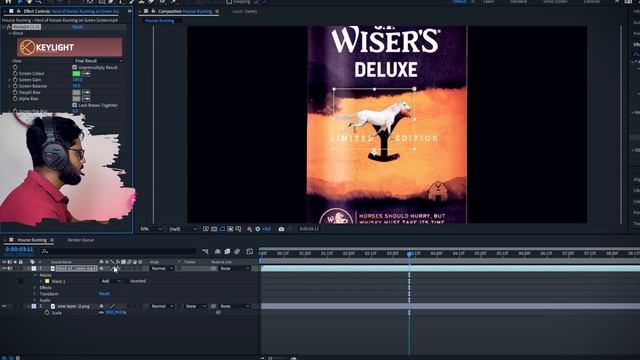Expand the Effects group of layer 1

pyautogui.click(x=35, y=288)
